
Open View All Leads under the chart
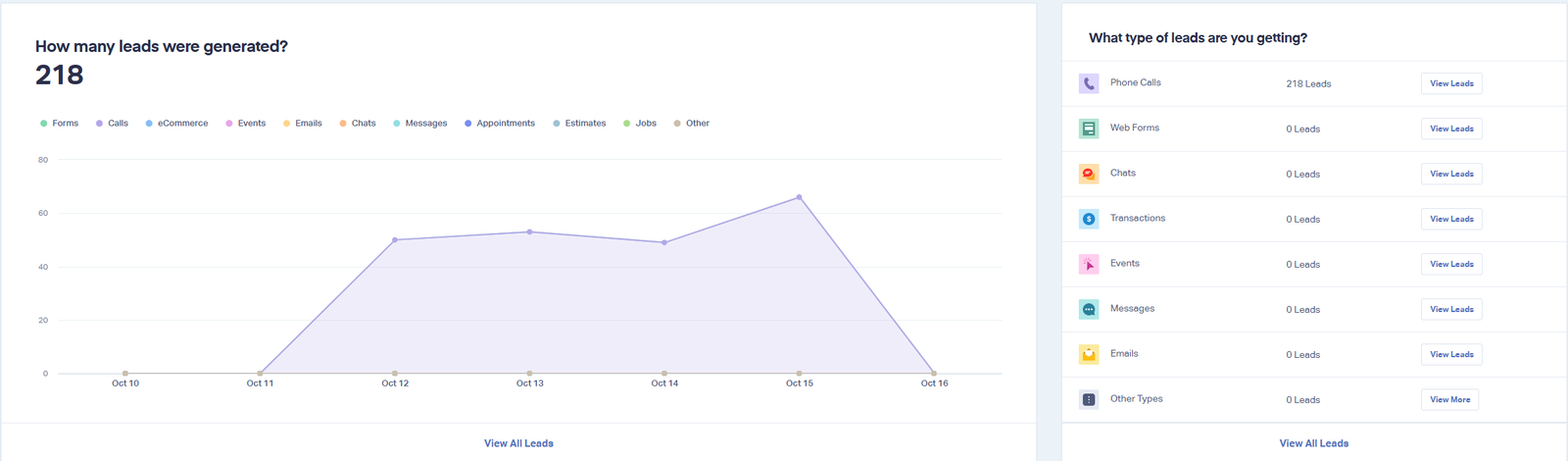[518, 443]
